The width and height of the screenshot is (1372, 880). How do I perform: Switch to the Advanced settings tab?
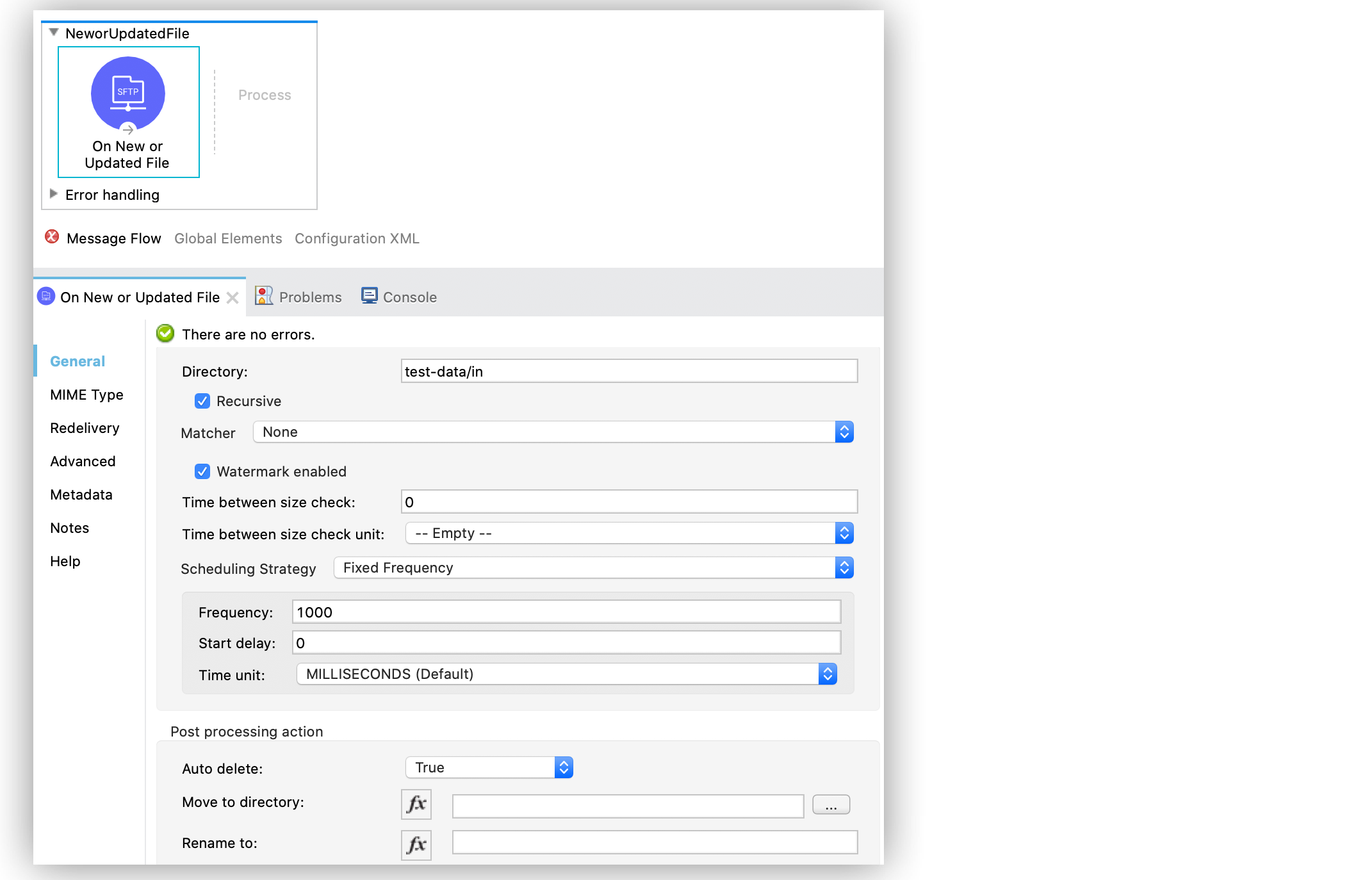pyautogui.click(x=84, y=461)
